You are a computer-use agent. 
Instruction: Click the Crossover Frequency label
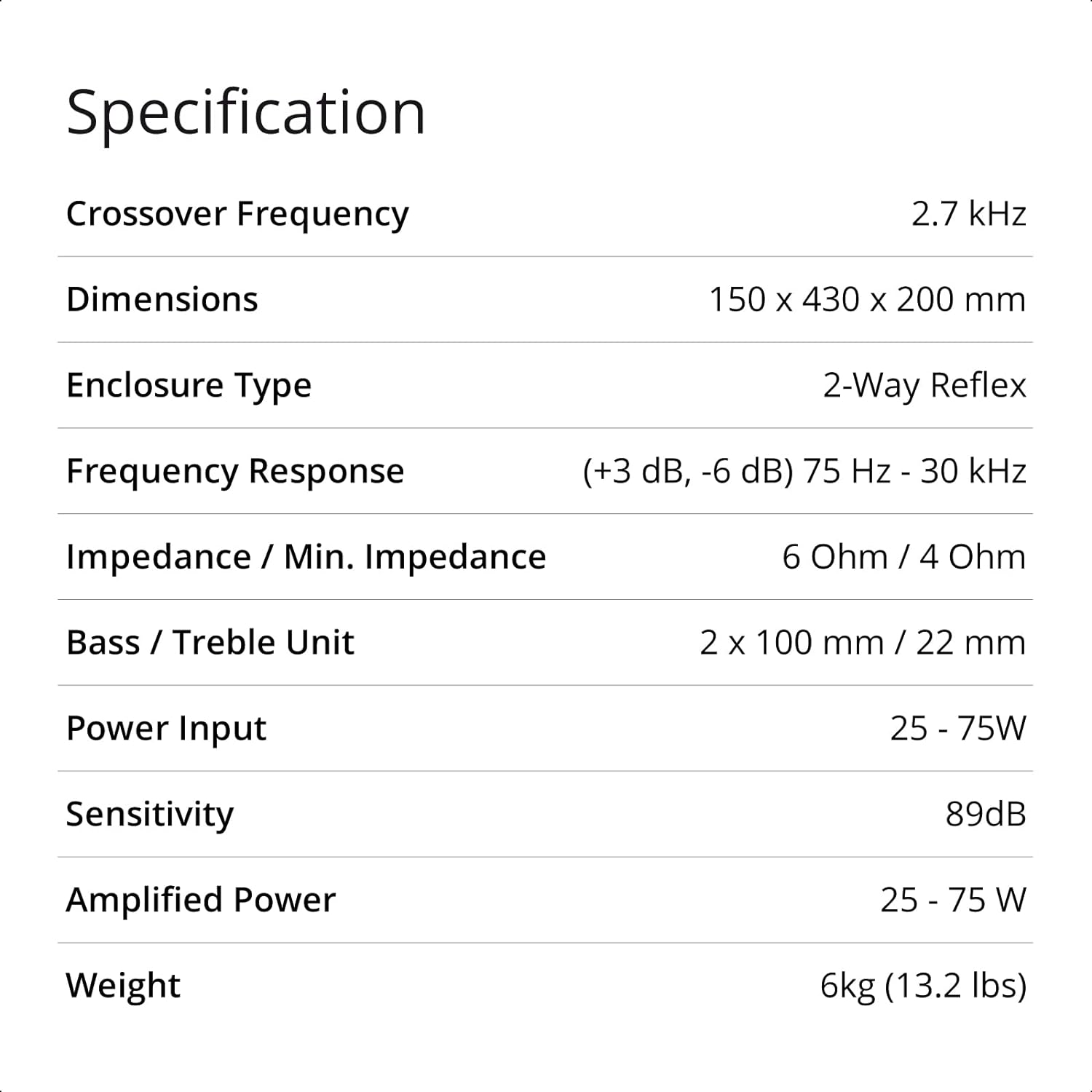point(237,214)
